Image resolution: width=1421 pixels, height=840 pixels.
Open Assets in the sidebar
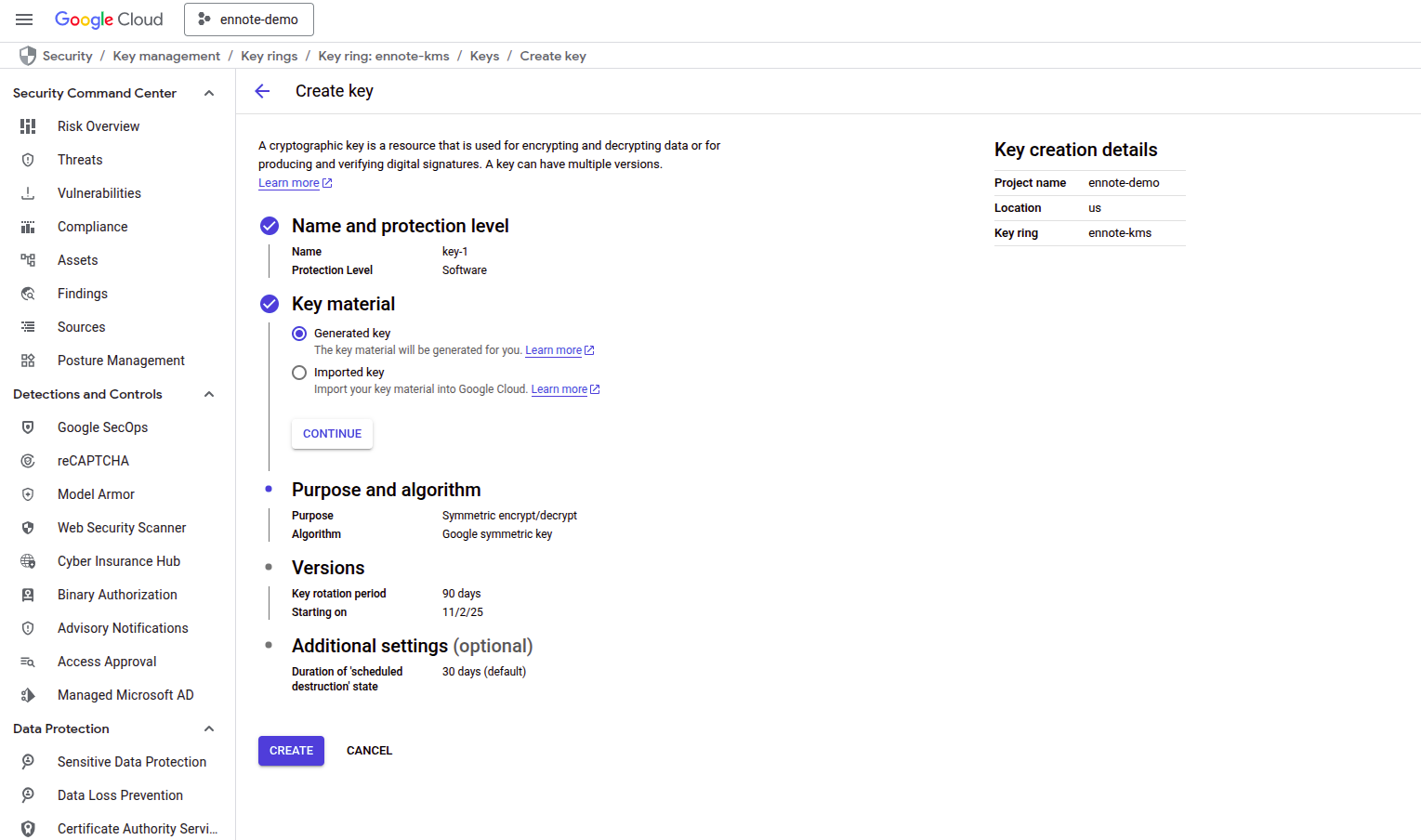tap(77, 260)
